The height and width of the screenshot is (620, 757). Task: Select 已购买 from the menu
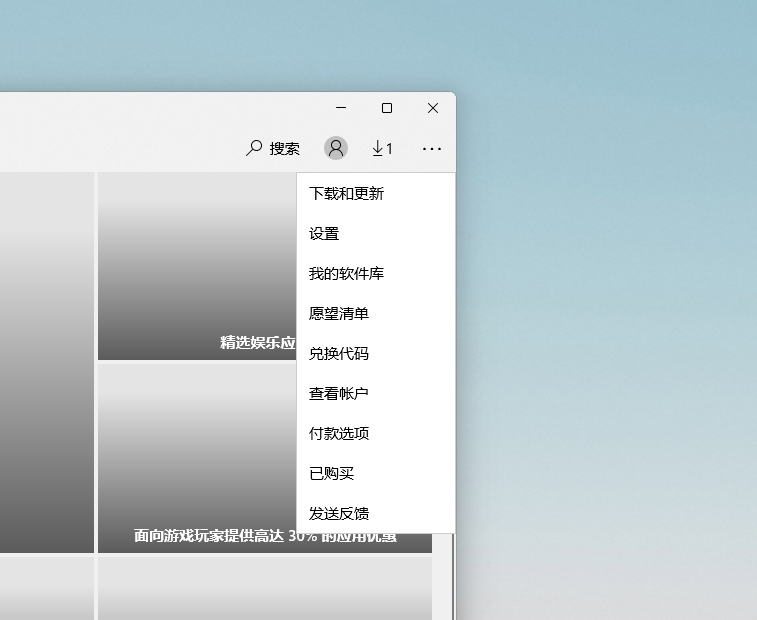pyautogui.click(x=376, y=474)
